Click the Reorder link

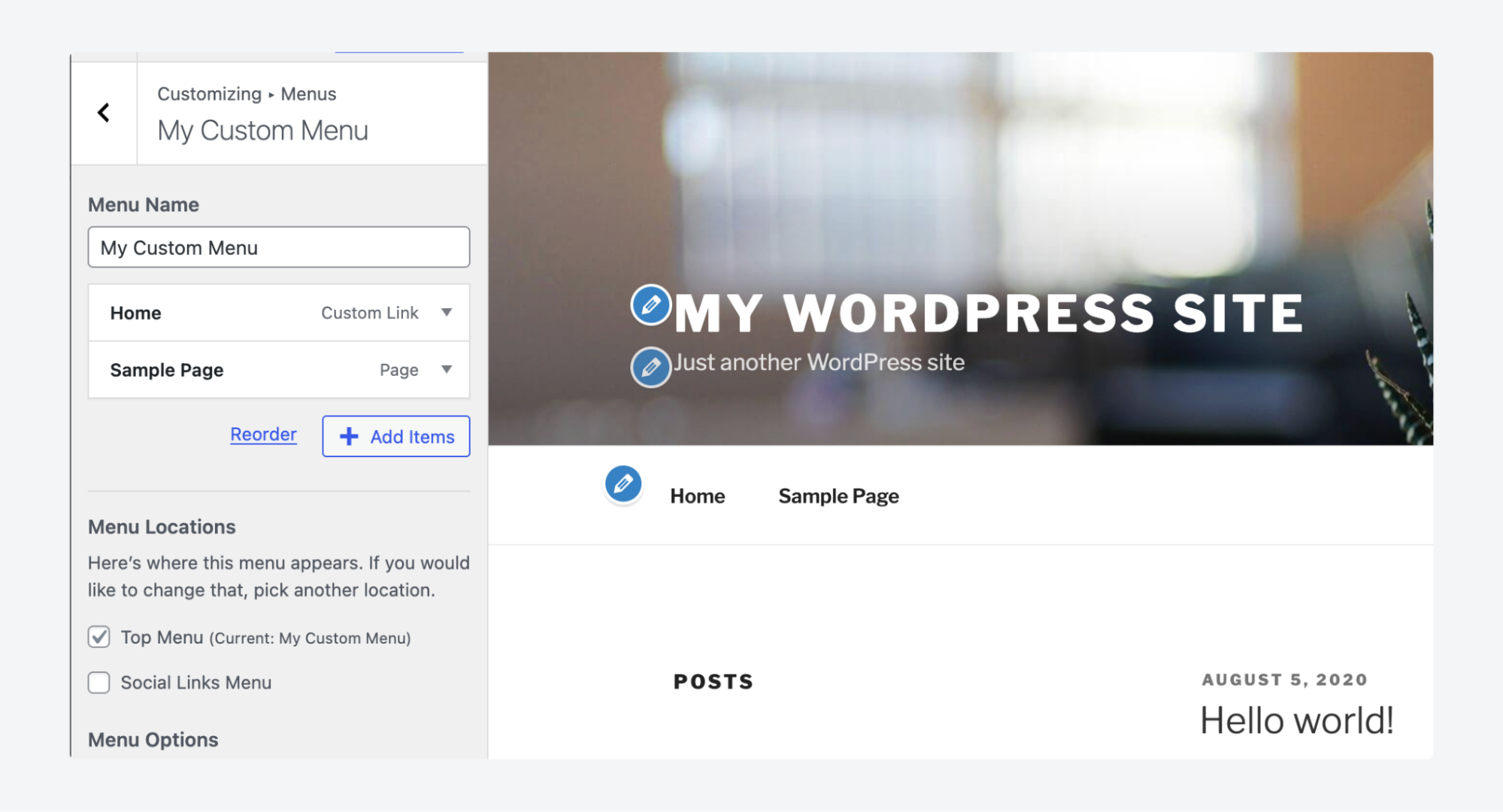point(262,434)
